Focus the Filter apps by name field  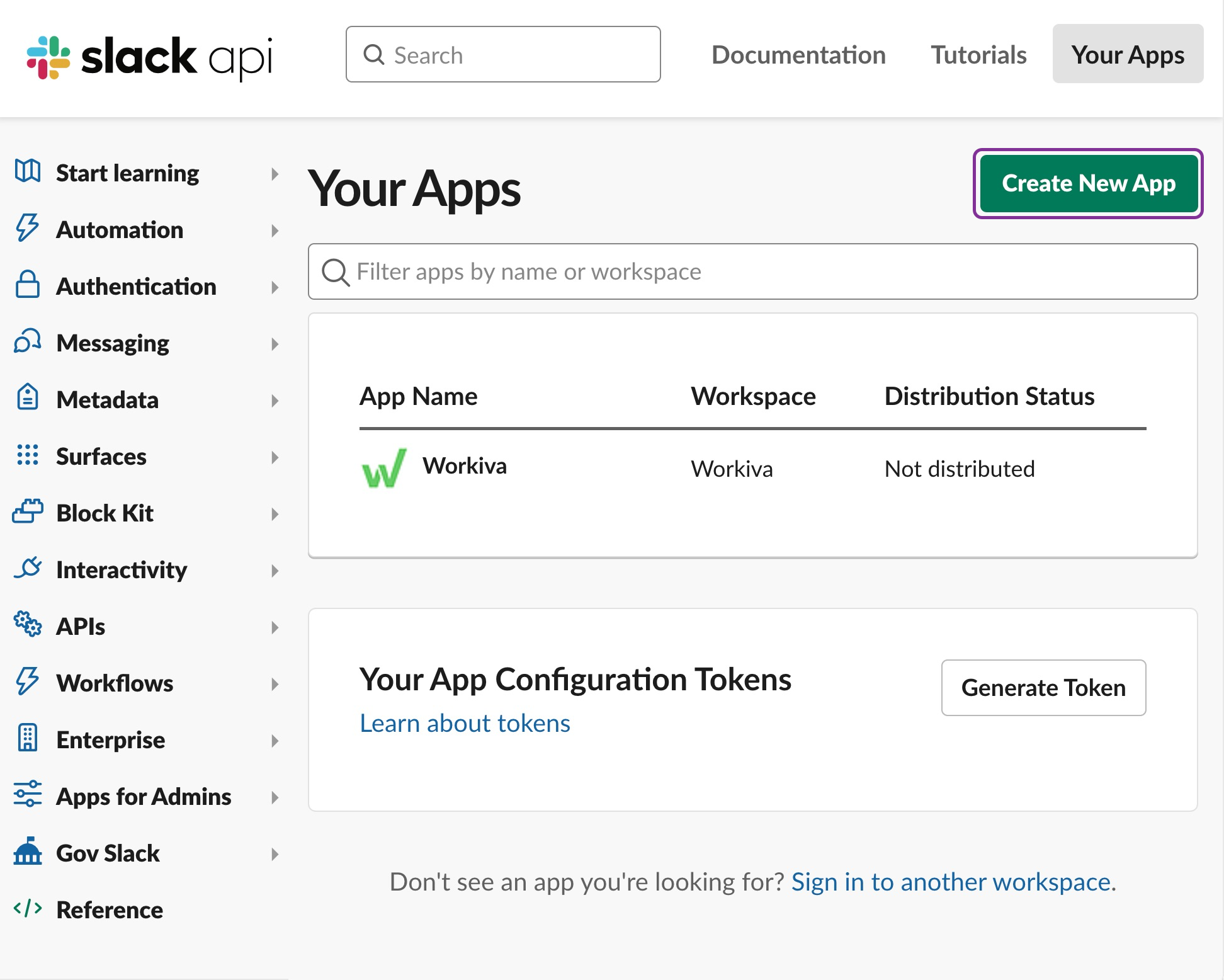(x=753, y=271)
